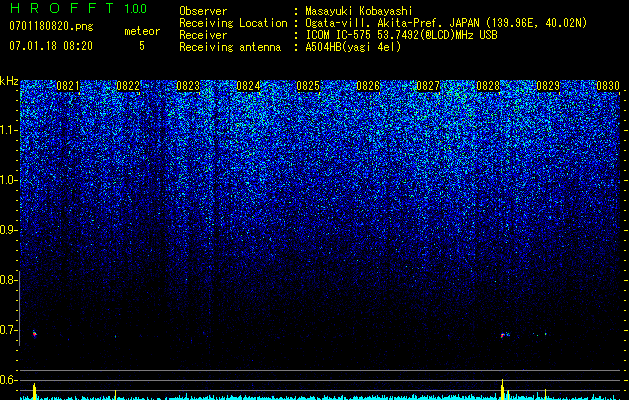This screenshot has width=629, height=400.
Task: Select the A504HB(yagi 4el) antenna text
Action: click(353, 47)
